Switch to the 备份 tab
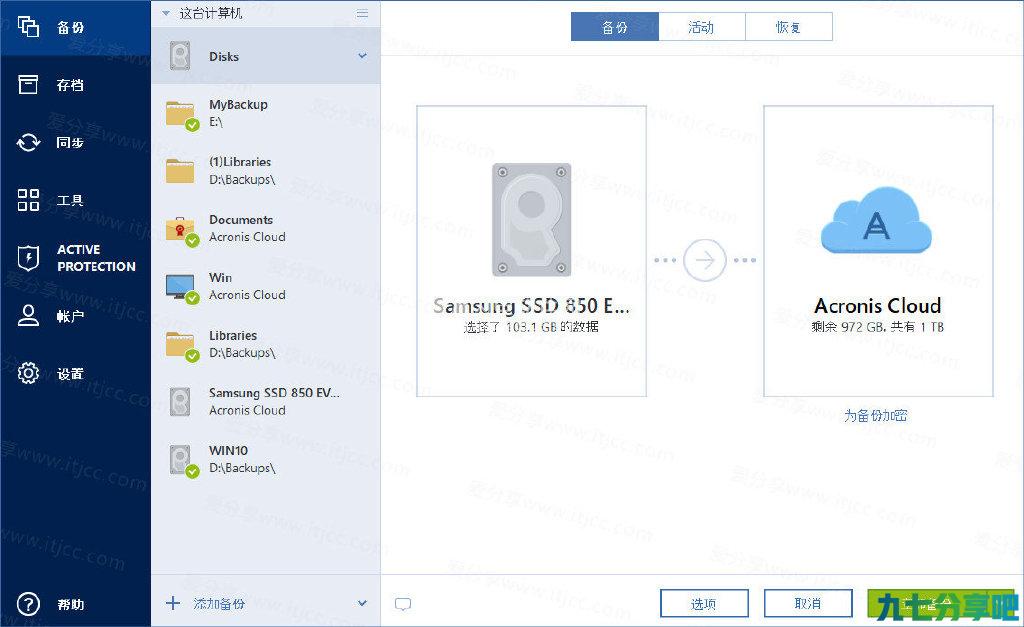This screenshot has width=1024, height=627. [615, 27]
